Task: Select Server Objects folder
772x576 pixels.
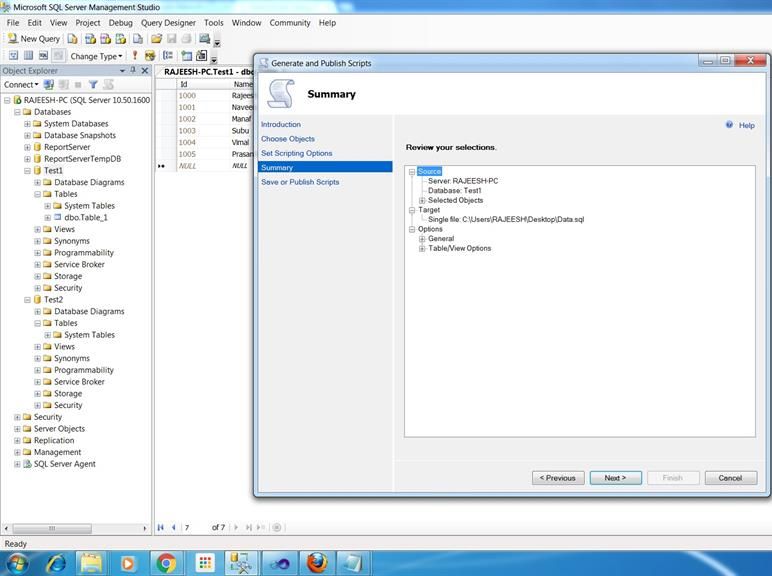Action: [x=59, y=429]
